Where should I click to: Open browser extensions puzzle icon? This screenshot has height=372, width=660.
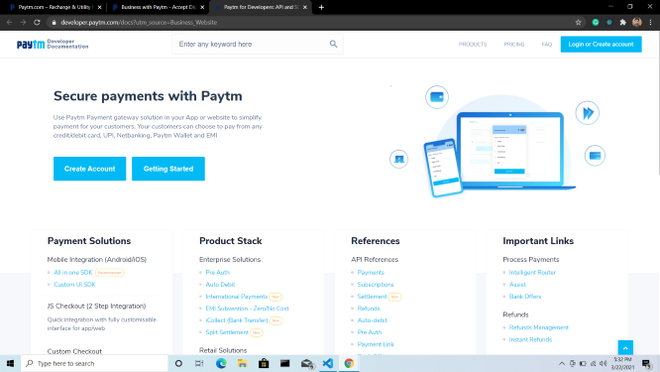623,22
